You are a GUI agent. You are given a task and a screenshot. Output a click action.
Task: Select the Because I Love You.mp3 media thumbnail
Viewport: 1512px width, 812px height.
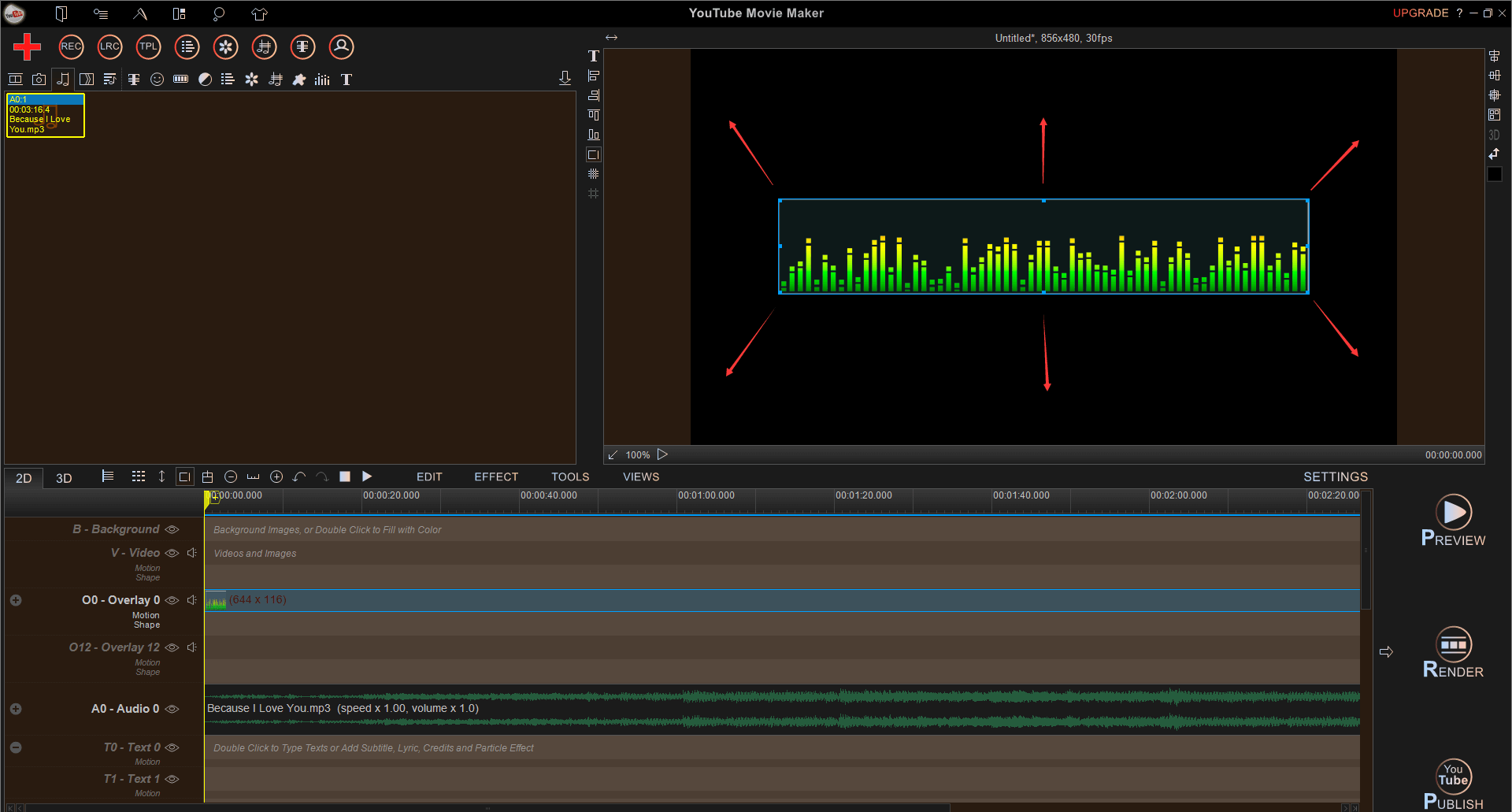tap(46, 115)
